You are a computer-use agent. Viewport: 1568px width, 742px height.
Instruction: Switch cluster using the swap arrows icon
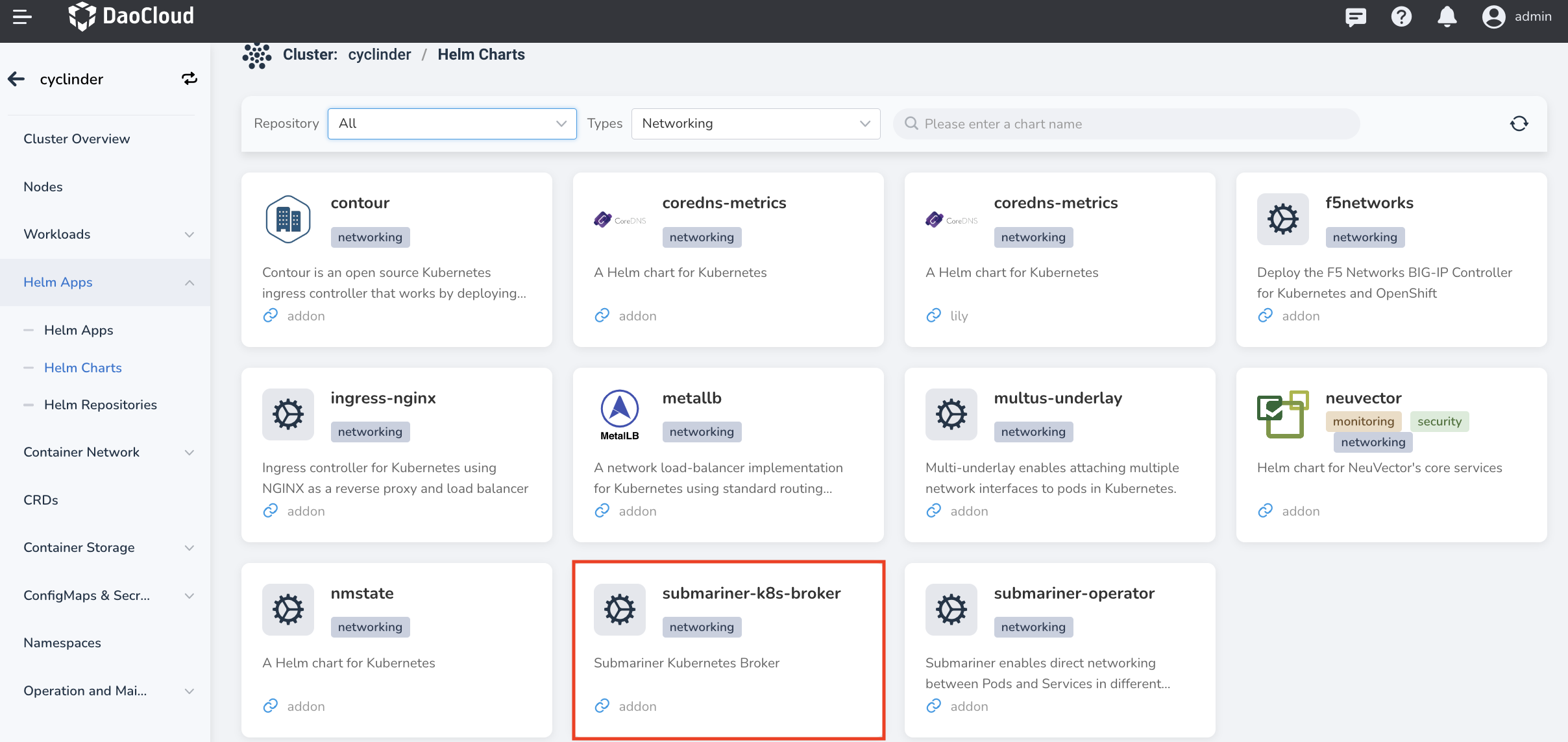(x=189, y=78)
